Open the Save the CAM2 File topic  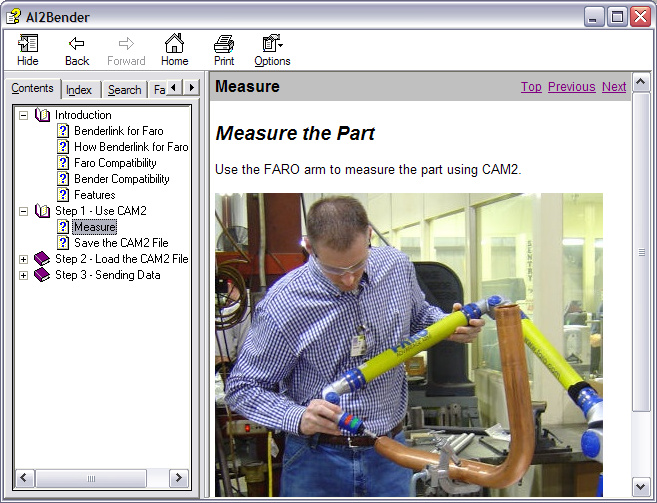121,243
